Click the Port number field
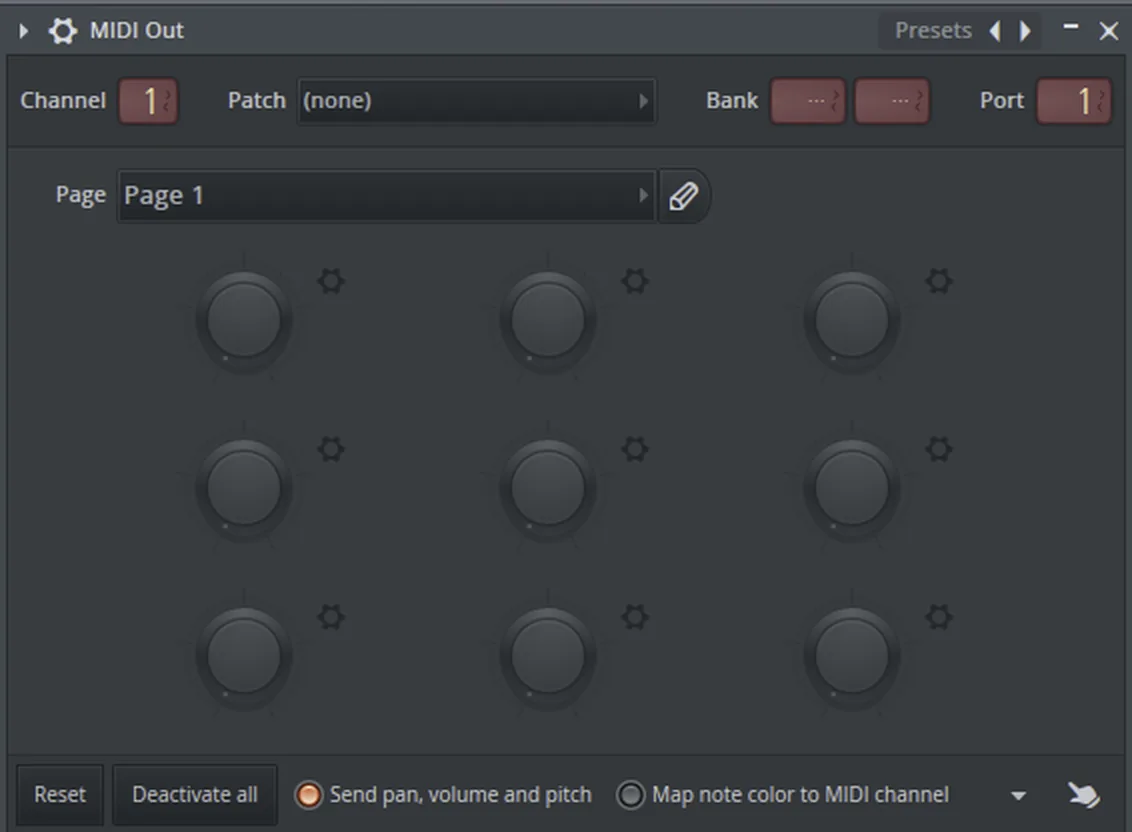This screenshot has height=832, width=1132. pyautogui.click(x=1074, y=101)
